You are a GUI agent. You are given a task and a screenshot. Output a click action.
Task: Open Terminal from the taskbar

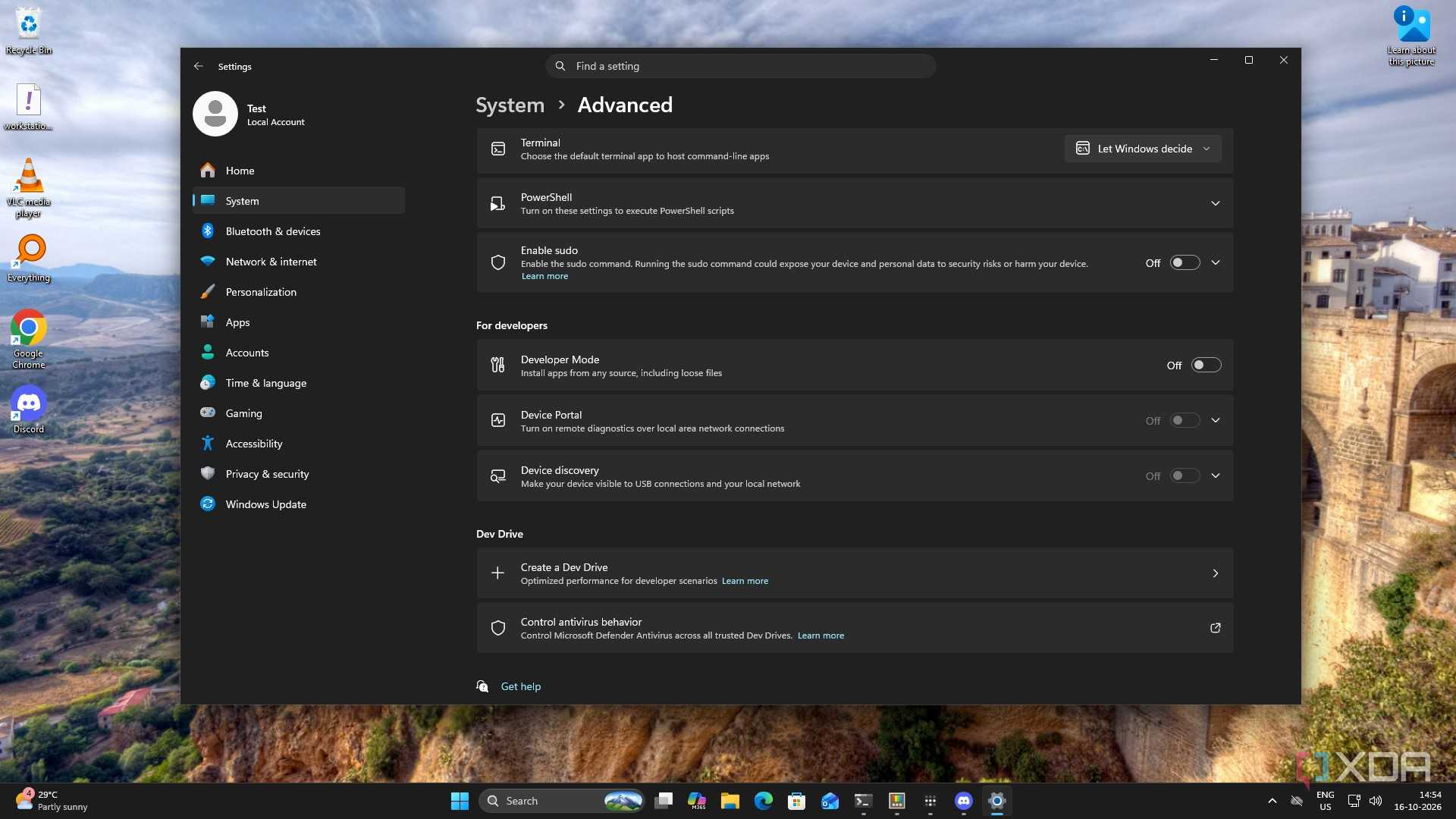tap(863, 801)
